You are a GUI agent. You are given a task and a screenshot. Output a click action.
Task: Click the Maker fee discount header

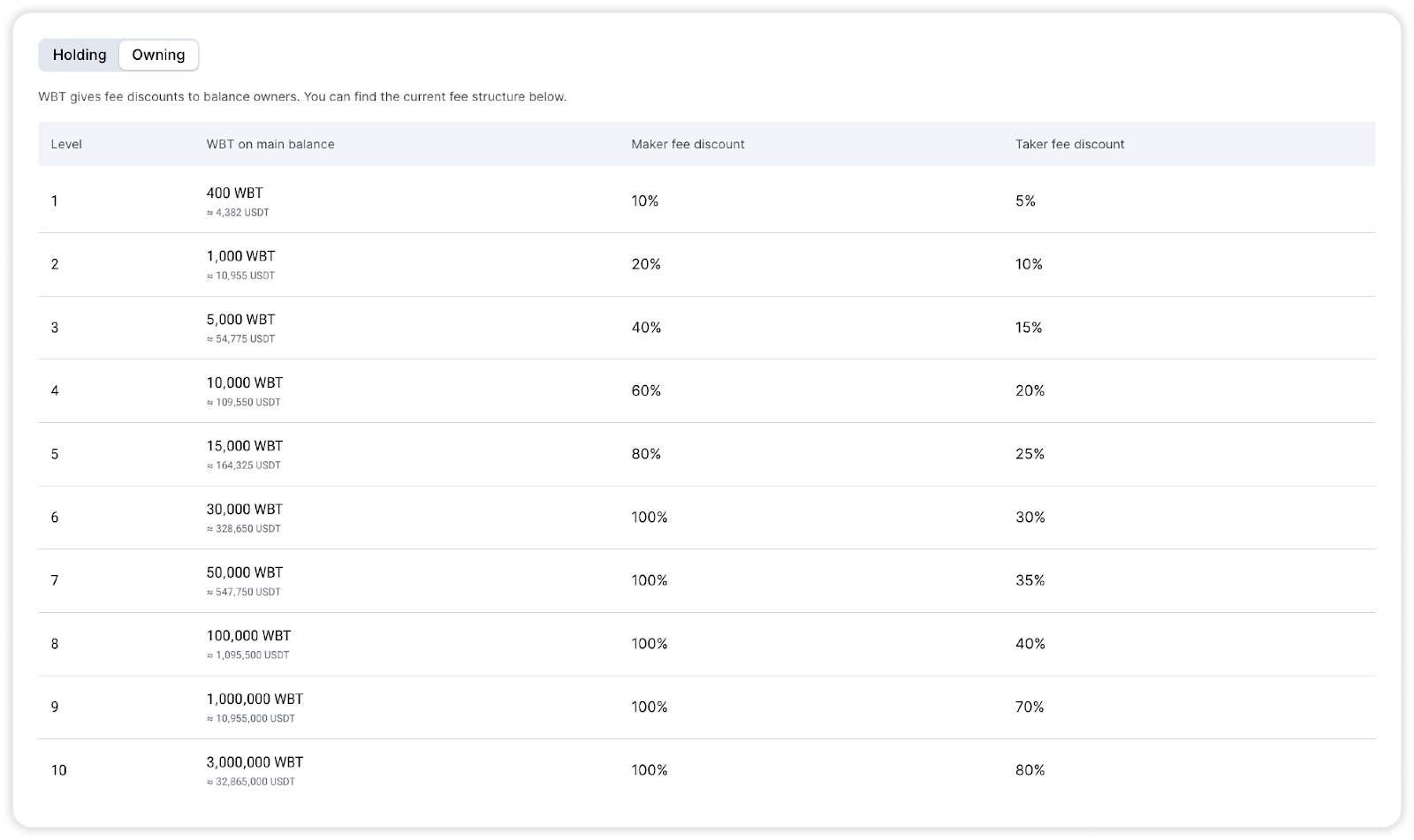[x=688, y=144]
